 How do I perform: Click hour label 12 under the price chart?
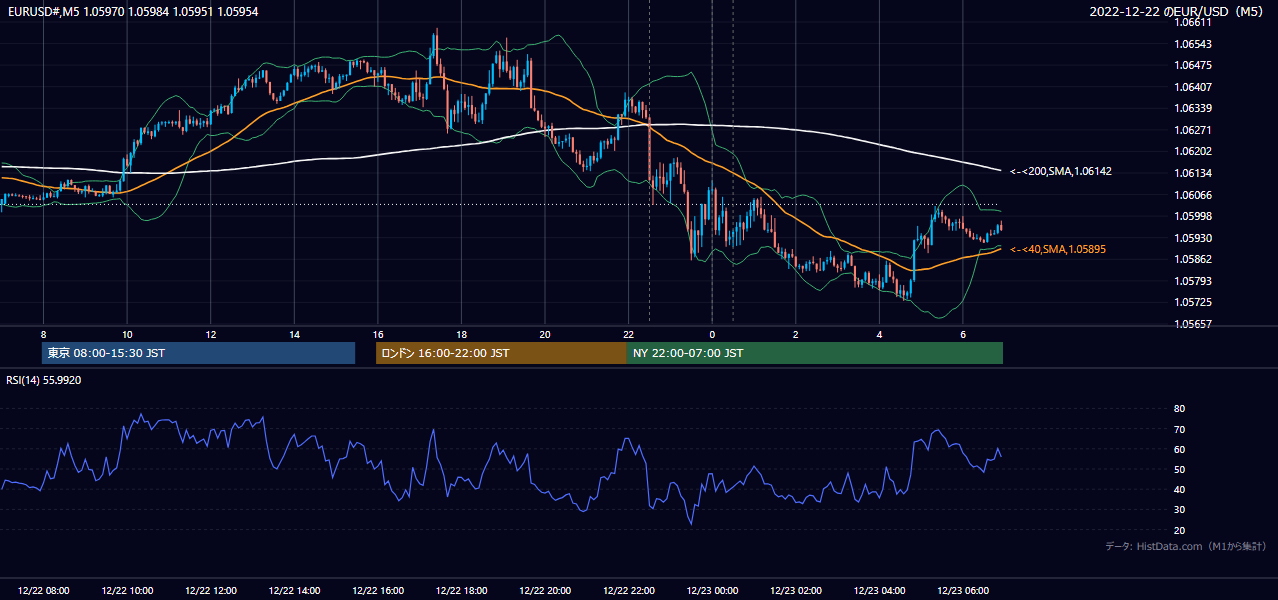211,334
